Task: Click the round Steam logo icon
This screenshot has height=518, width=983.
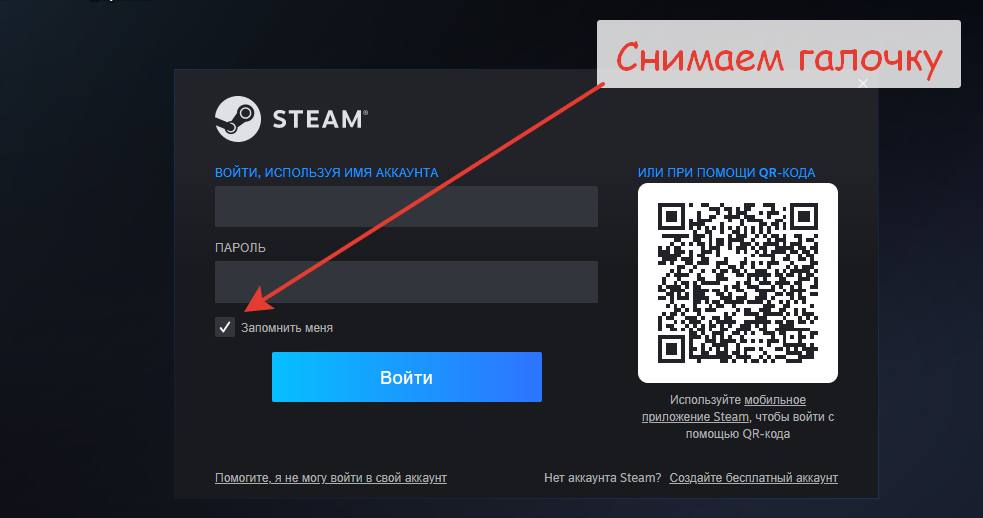Action: (x=238, y=119)
